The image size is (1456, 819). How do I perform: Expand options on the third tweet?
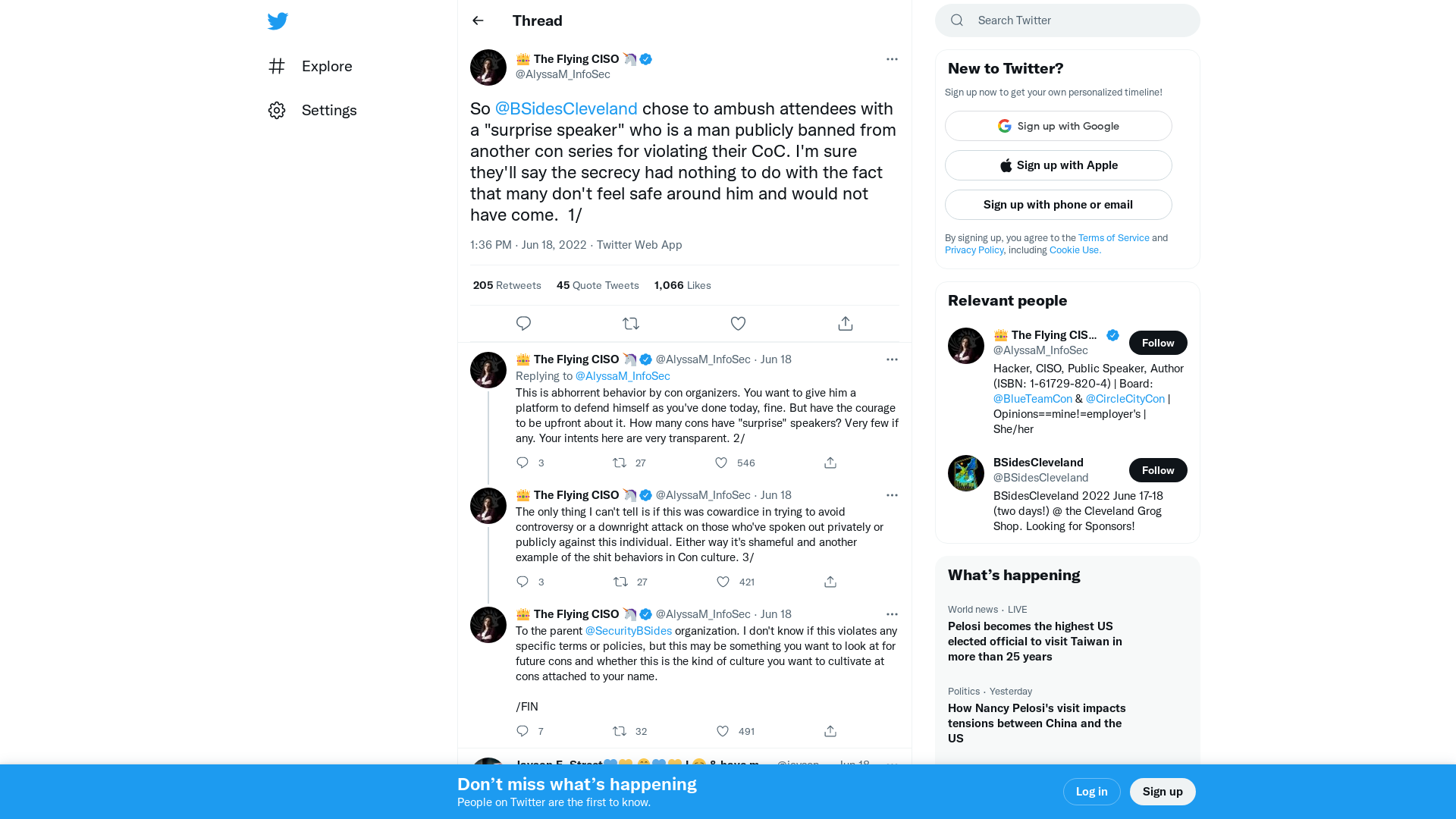point(892,495)
